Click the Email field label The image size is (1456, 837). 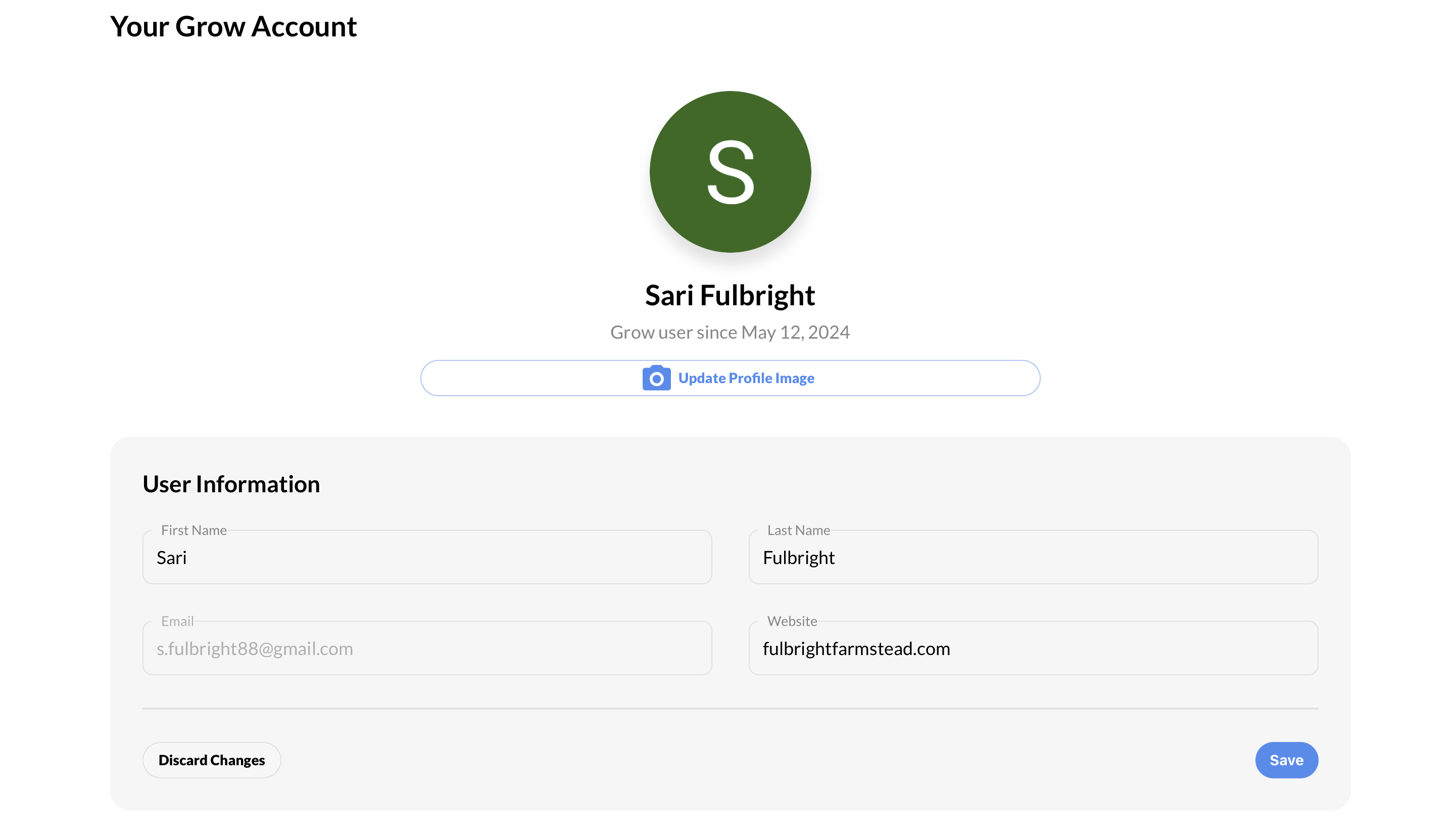pyautogui.click(x=177, y=621)
